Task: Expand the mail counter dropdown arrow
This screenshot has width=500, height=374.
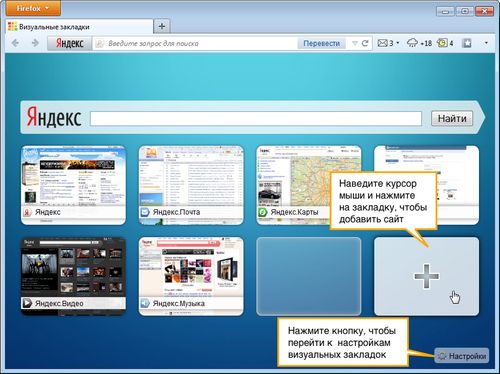Action: coord(398,43)
